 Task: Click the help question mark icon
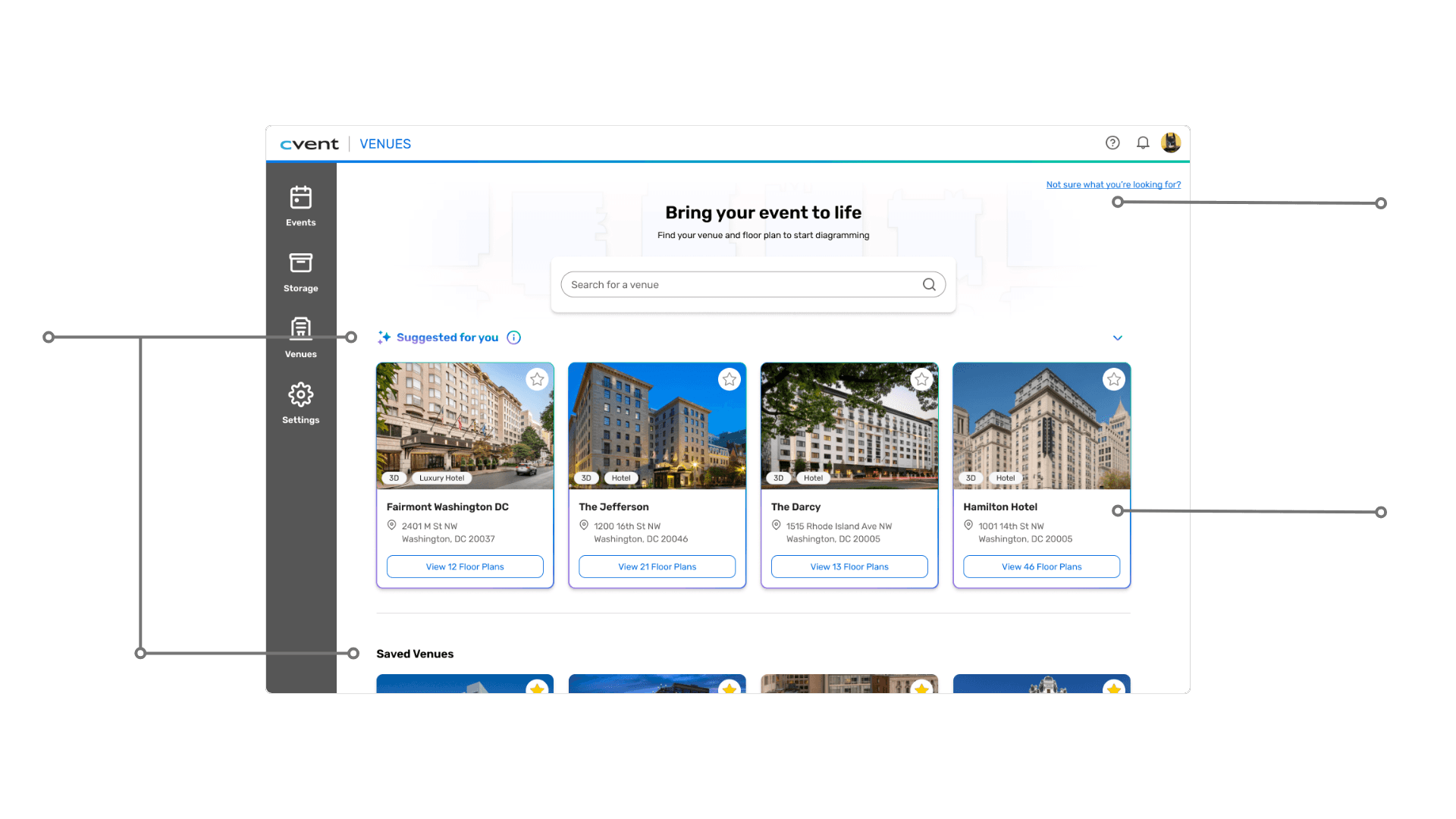pyautogui.click(x=1112, y=143)
